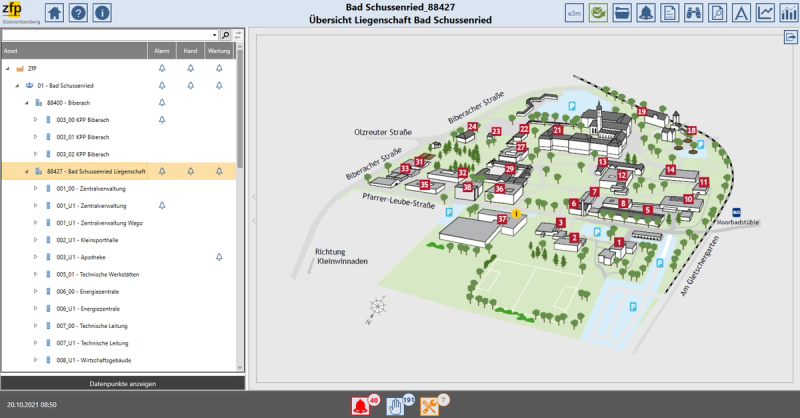
Task: Open the Help question mark icon
Action: coord(79,13)
